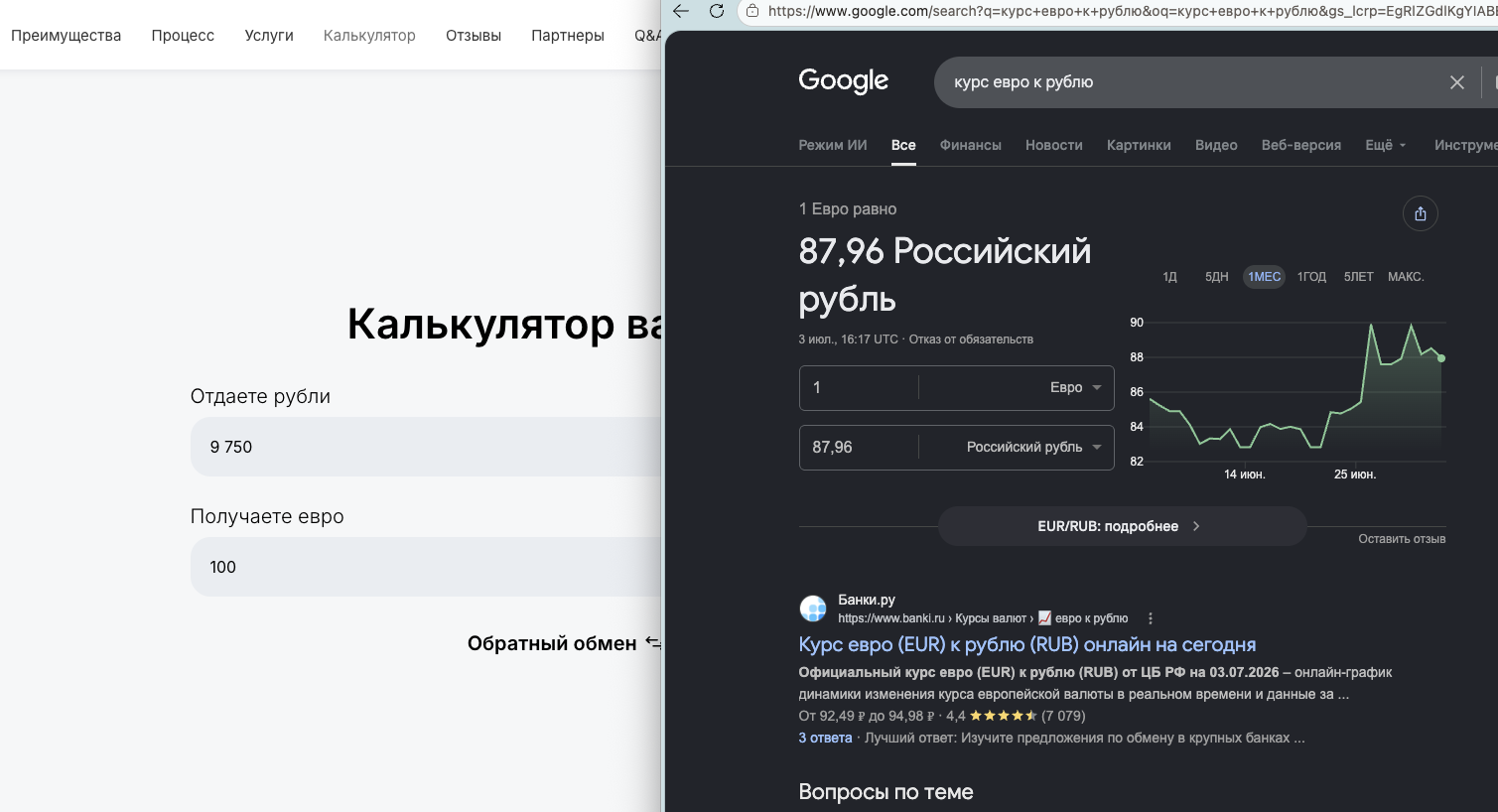The height and width of the screenshot is (812, 1498).
Task: Open Преимущества in calculator site menu
Action: tap(66, 35)
